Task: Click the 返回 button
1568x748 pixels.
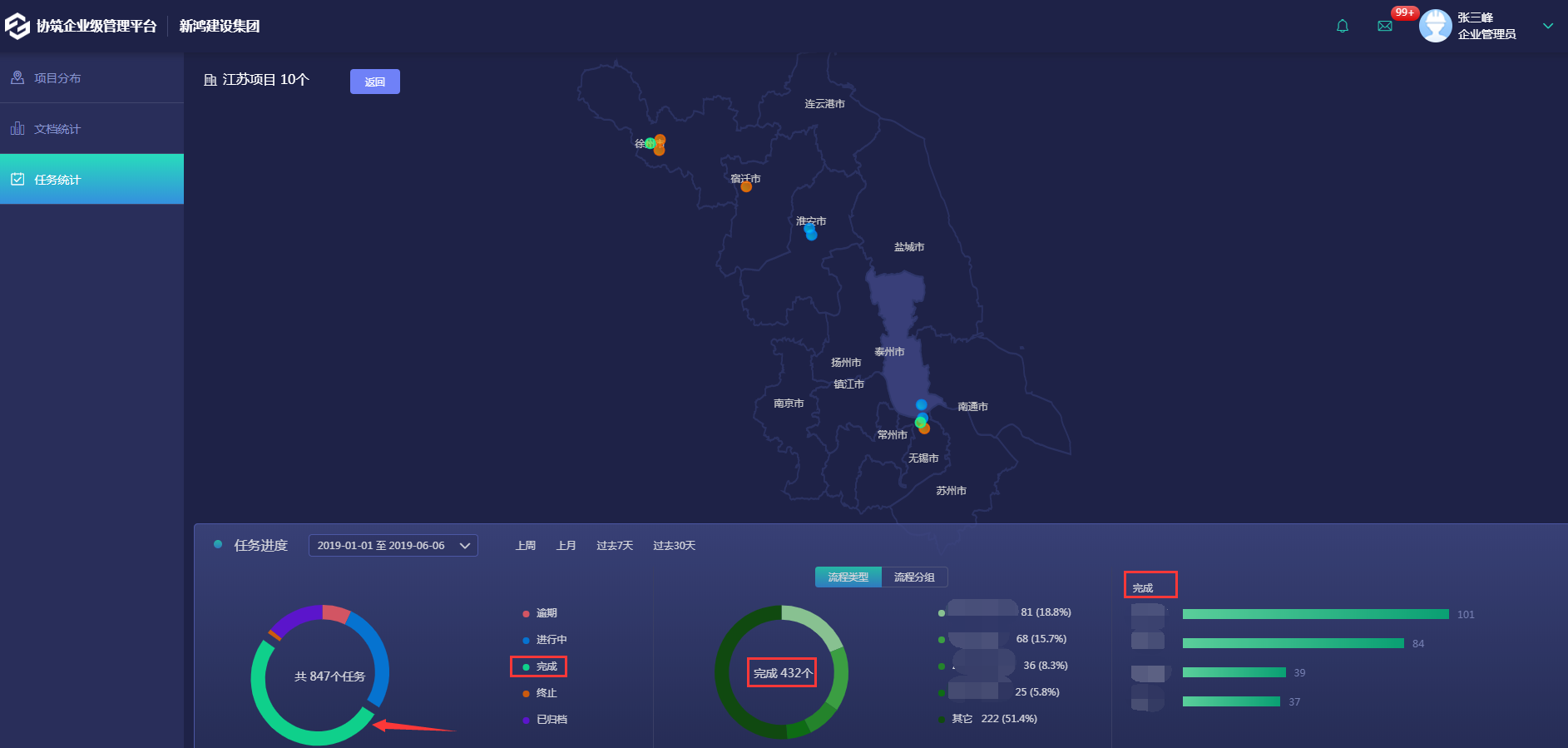Action: click(x=374, y=82)
